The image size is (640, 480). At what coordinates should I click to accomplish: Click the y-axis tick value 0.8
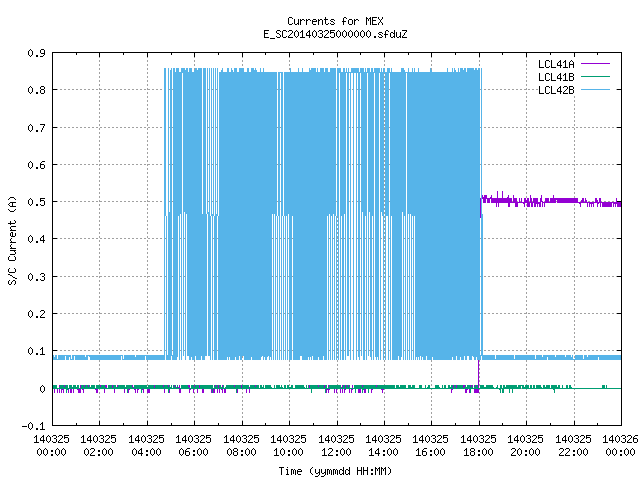[x=36, y=90]
